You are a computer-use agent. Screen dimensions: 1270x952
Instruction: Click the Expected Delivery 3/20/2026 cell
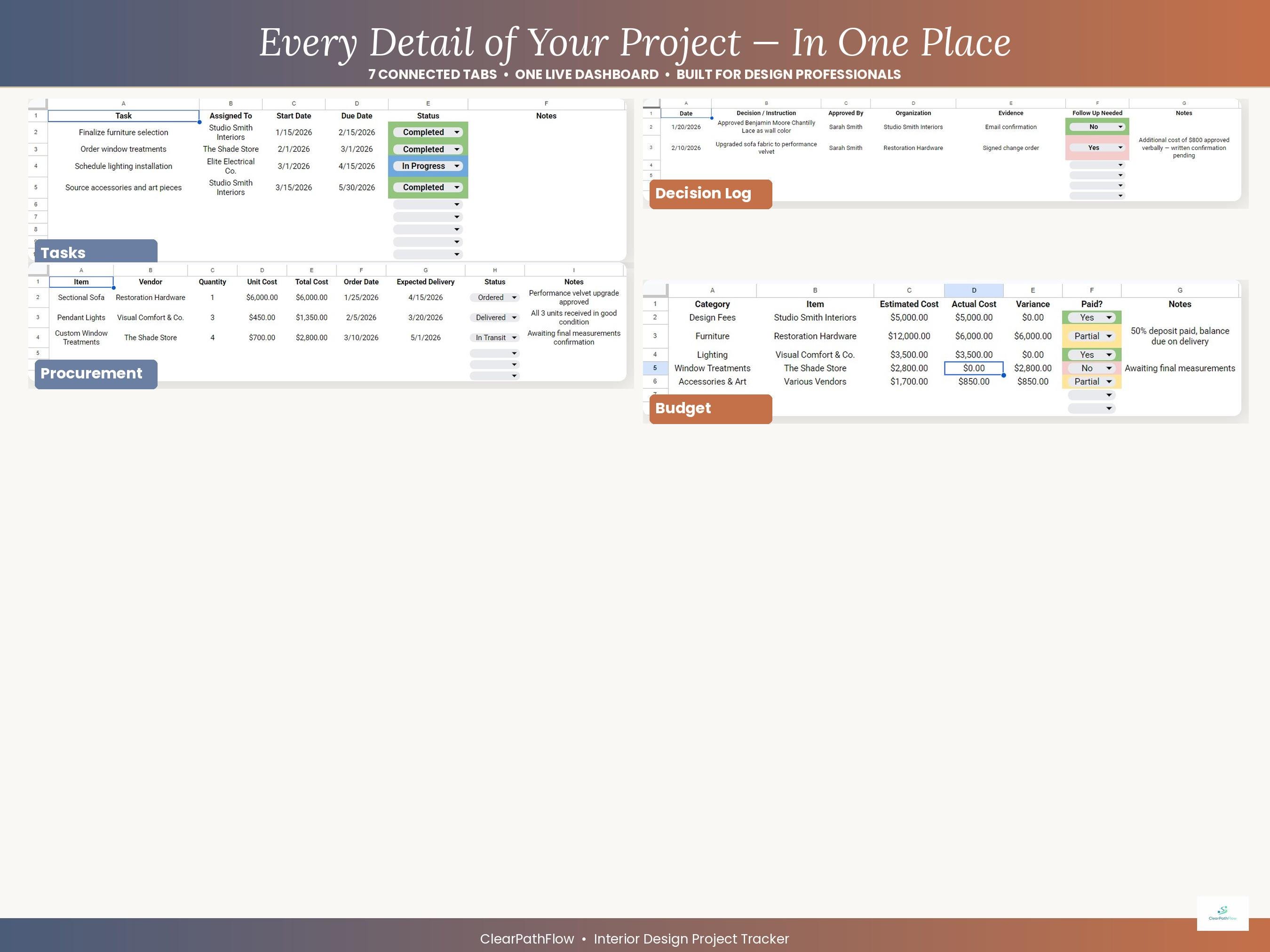[x=425, y=317]
